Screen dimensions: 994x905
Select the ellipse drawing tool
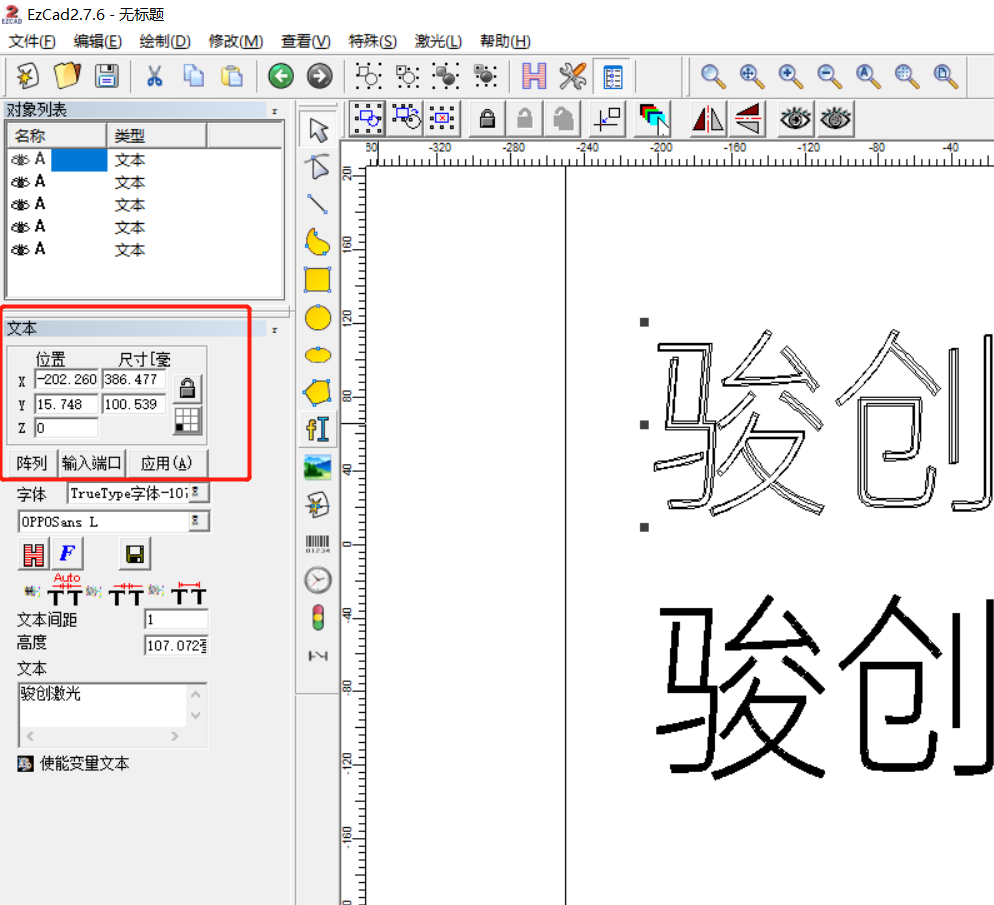pyautogui.click(x=318, y=355)
